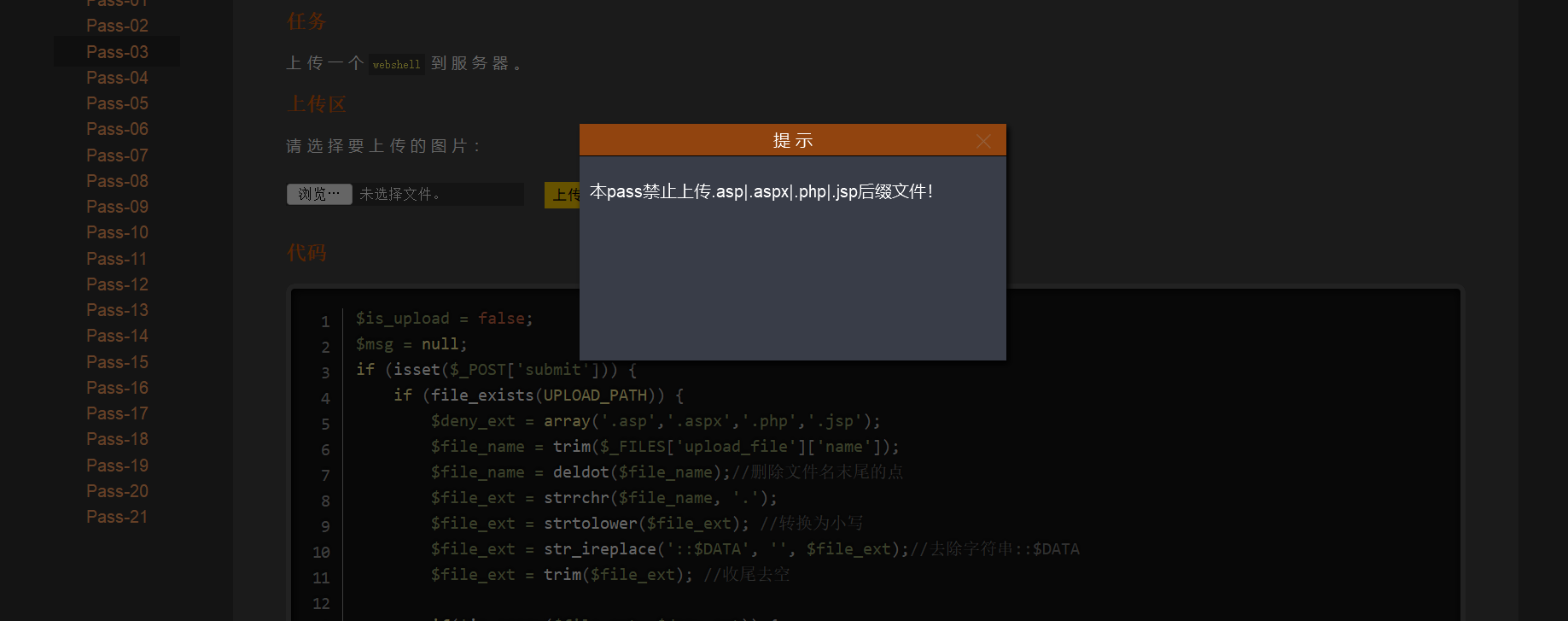This screenshot has height=621, width=1568.
Task: Click the 浏览 file browse button
Action: (319, 194)
